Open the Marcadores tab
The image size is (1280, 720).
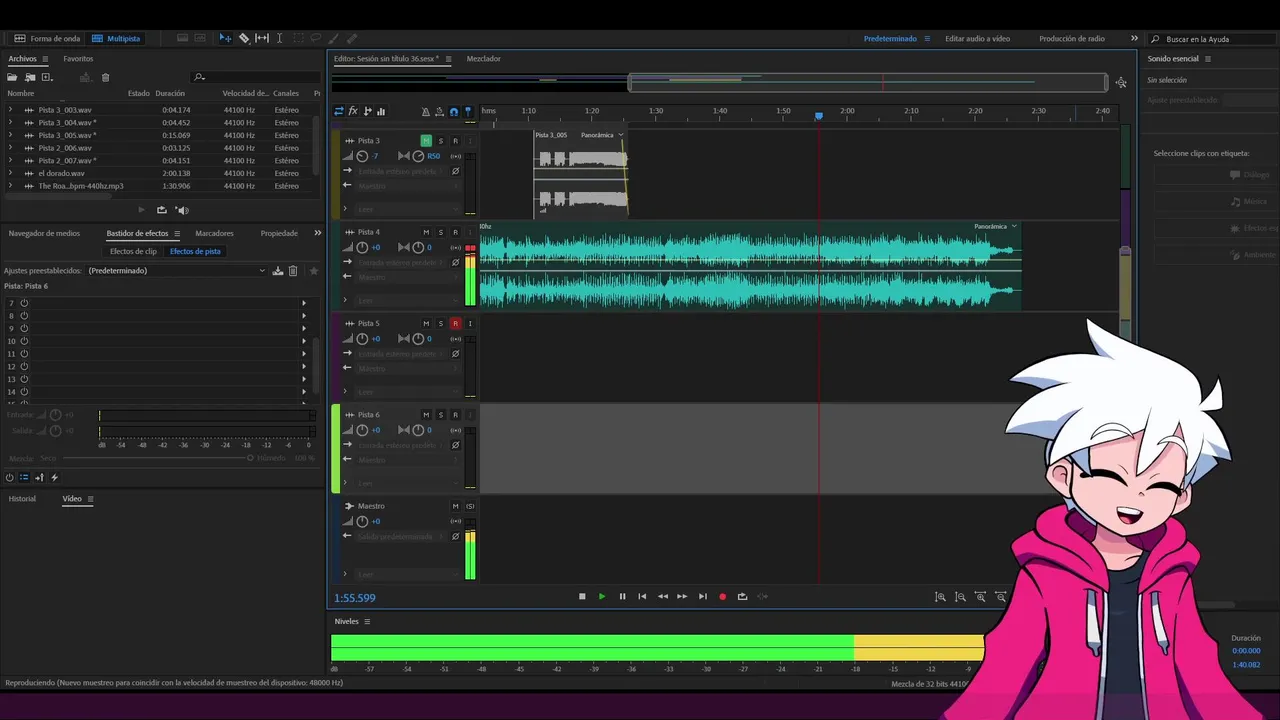pyautogui.click(x=214, y=233)
